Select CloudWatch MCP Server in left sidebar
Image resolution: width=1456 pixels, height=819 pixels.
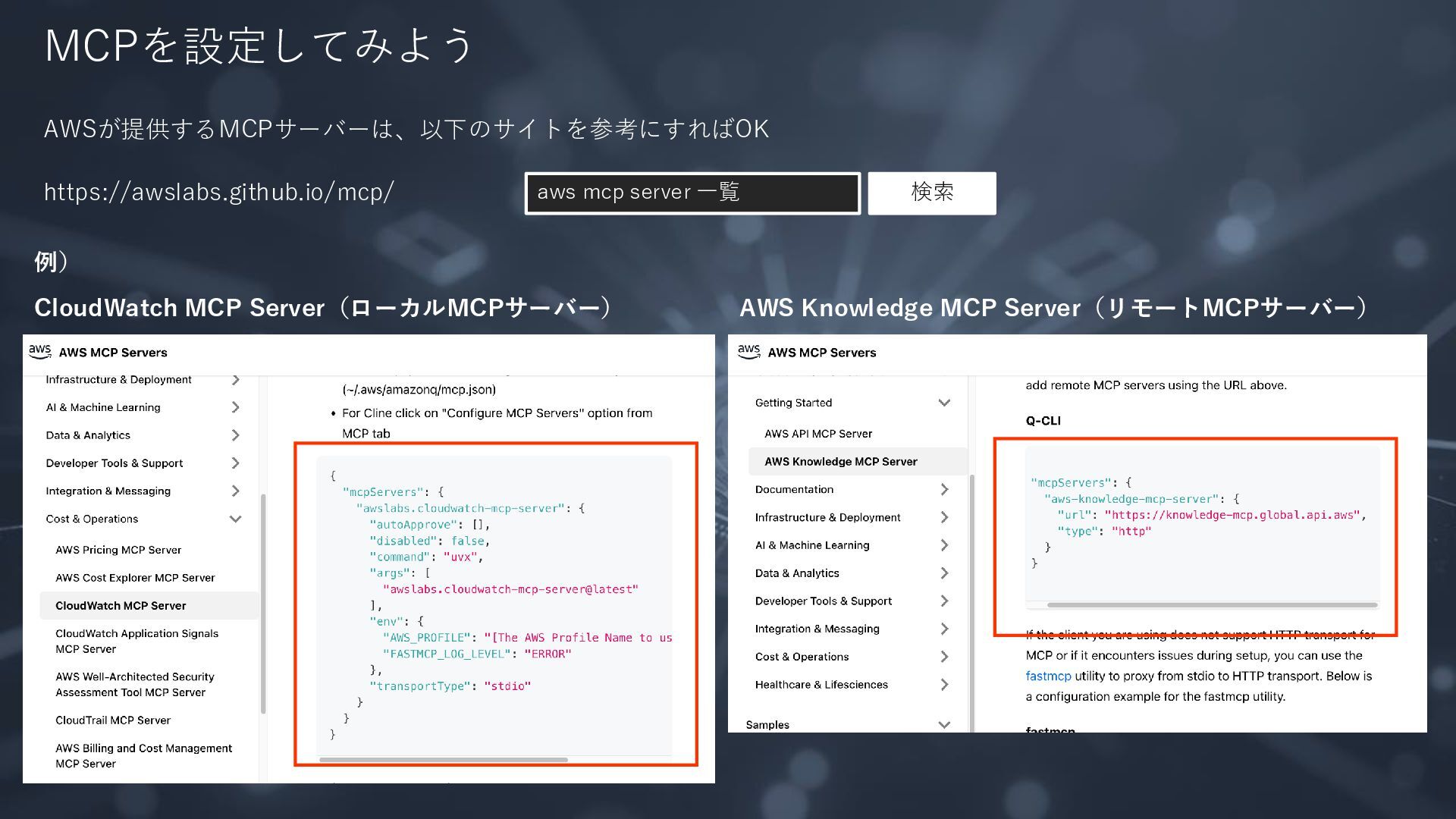(x=121, y=606)
